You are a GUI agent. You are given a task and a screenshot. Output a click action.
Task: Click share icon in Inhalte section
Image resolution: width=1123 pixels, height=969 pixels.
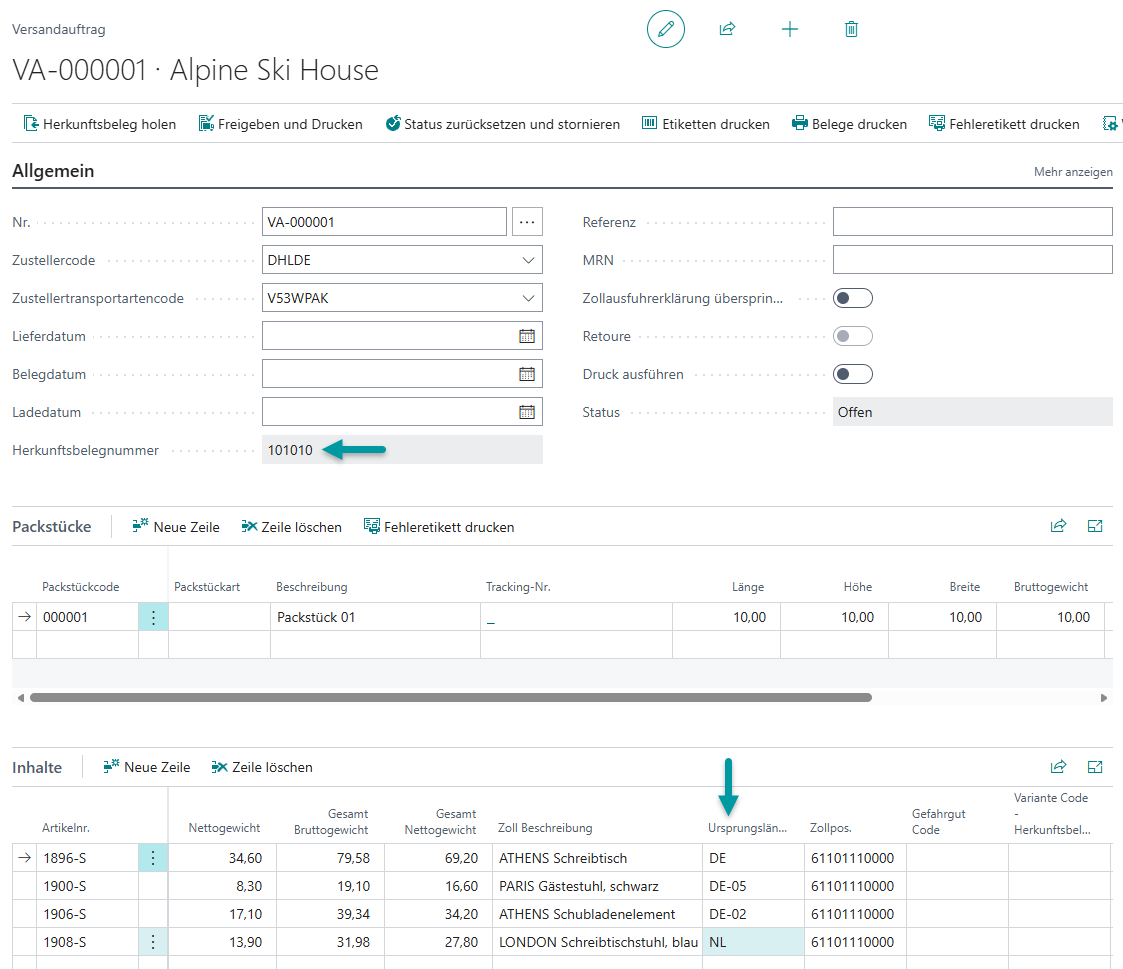[1058, 767]
